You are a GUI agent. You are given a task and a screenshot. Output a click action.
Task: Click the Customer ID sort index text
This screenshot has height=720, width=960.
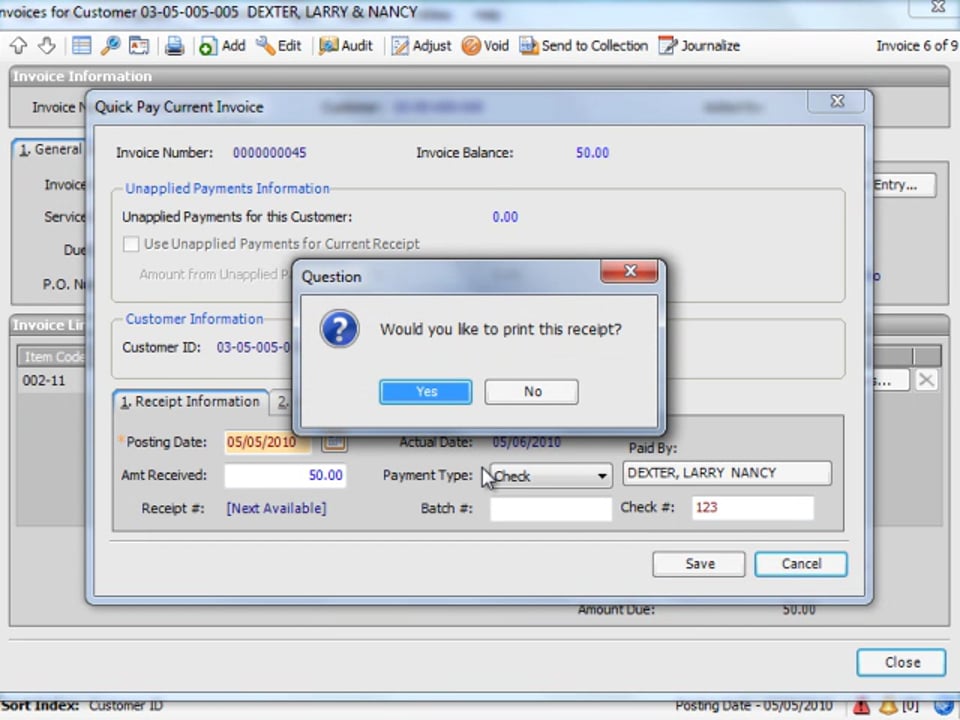click(126, 706)
